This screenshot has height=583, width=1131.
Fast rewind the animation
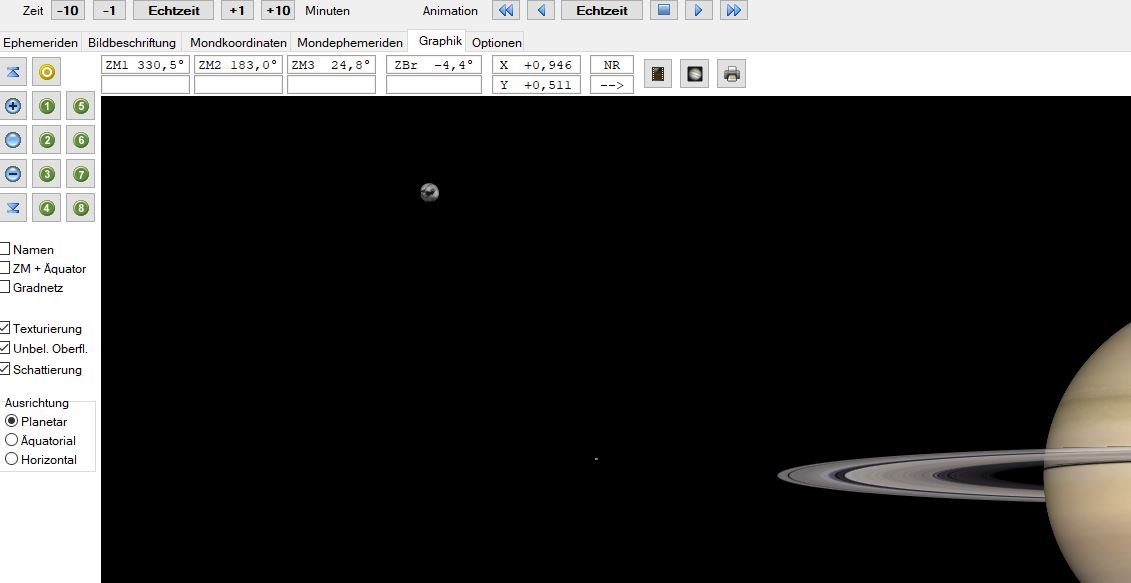tap(506, 10)
